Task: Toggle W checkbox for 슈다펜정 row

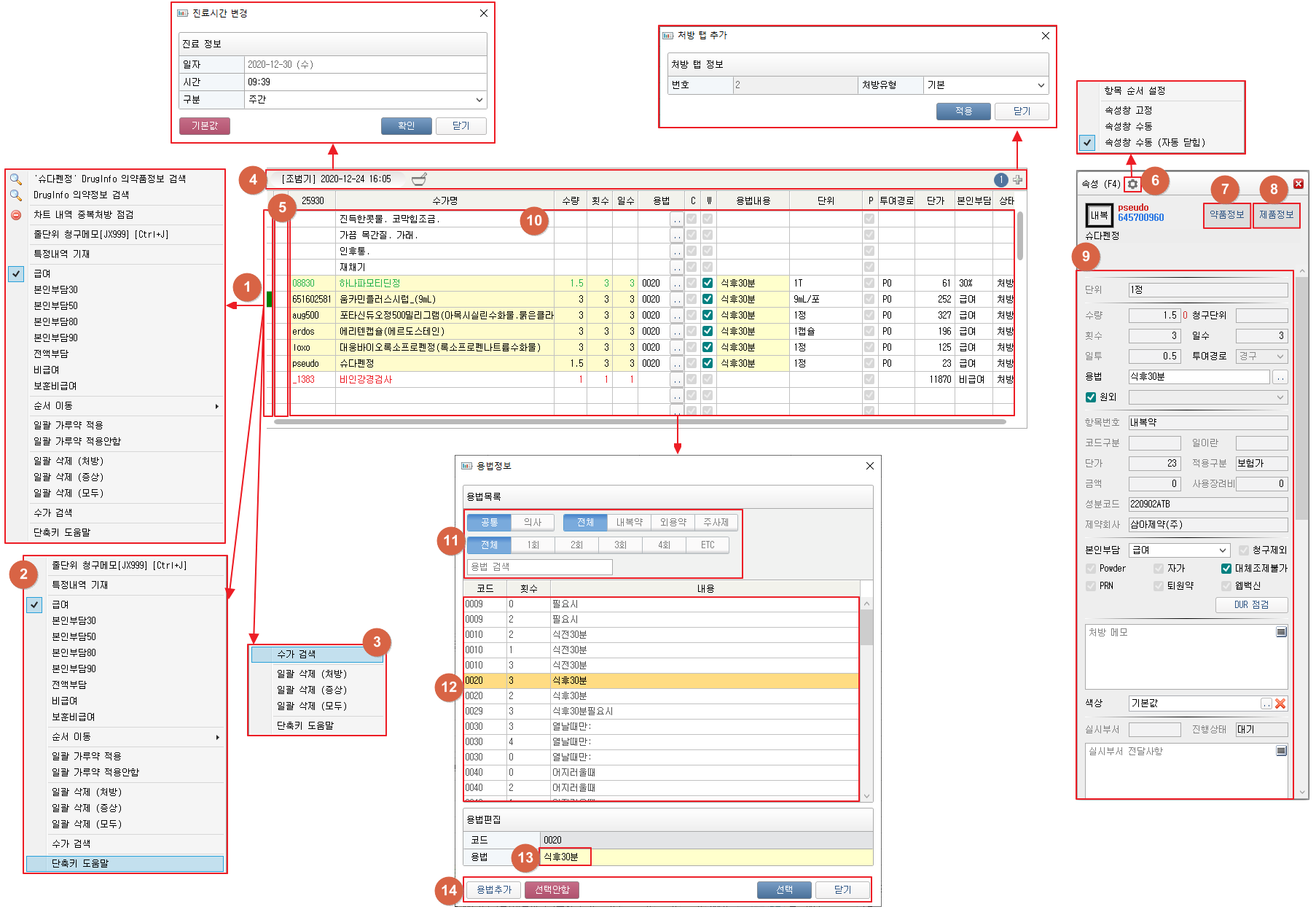Action: 708,363
